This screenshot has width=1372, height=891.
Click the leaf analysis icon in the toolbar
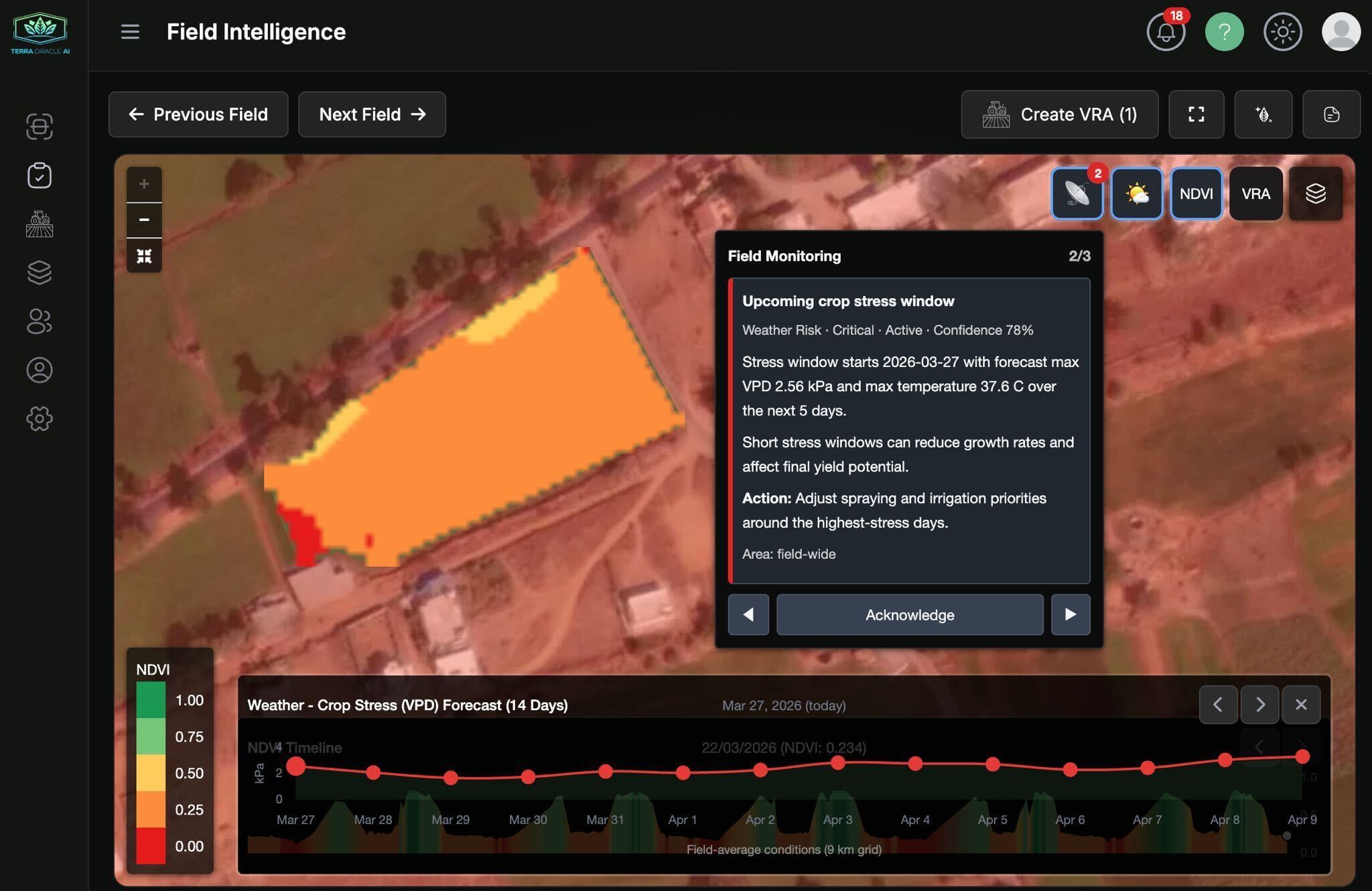1263,115
